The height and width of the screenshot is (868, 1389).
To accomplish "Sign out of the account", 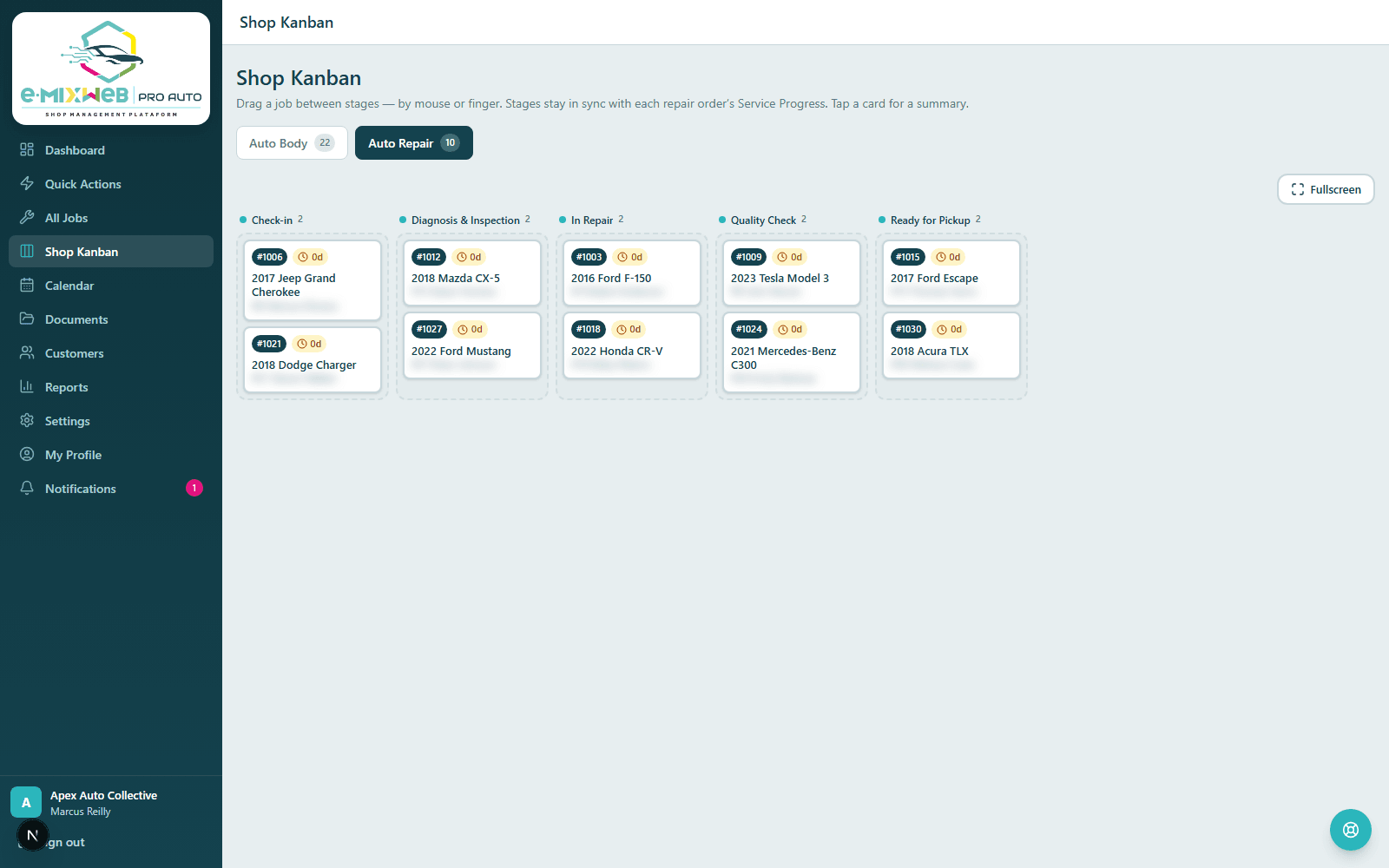I will (64, 842).
